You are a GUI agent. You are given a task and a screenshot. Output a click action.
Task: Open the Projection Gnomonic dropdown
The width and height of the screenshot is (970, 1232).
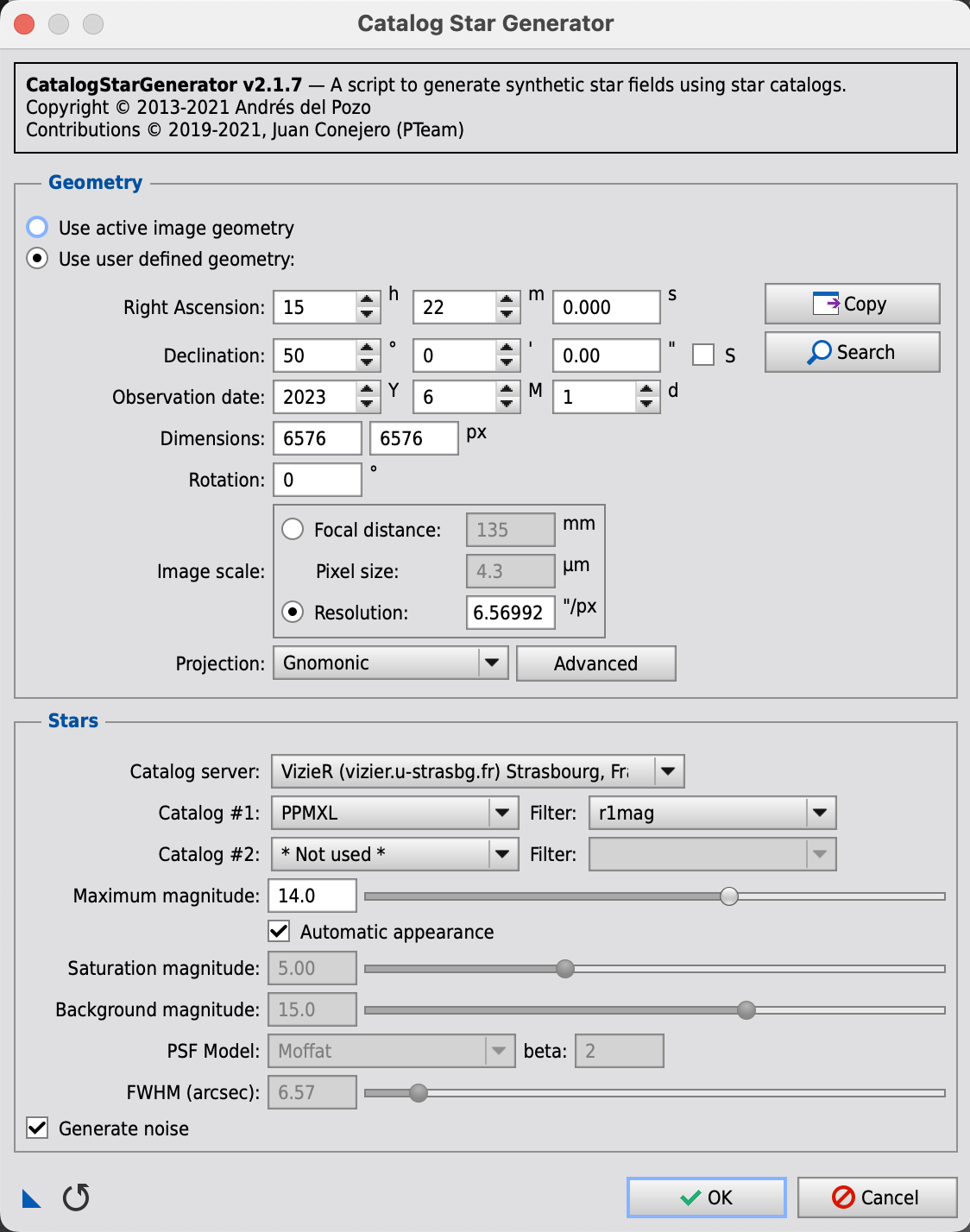(391, 663)
